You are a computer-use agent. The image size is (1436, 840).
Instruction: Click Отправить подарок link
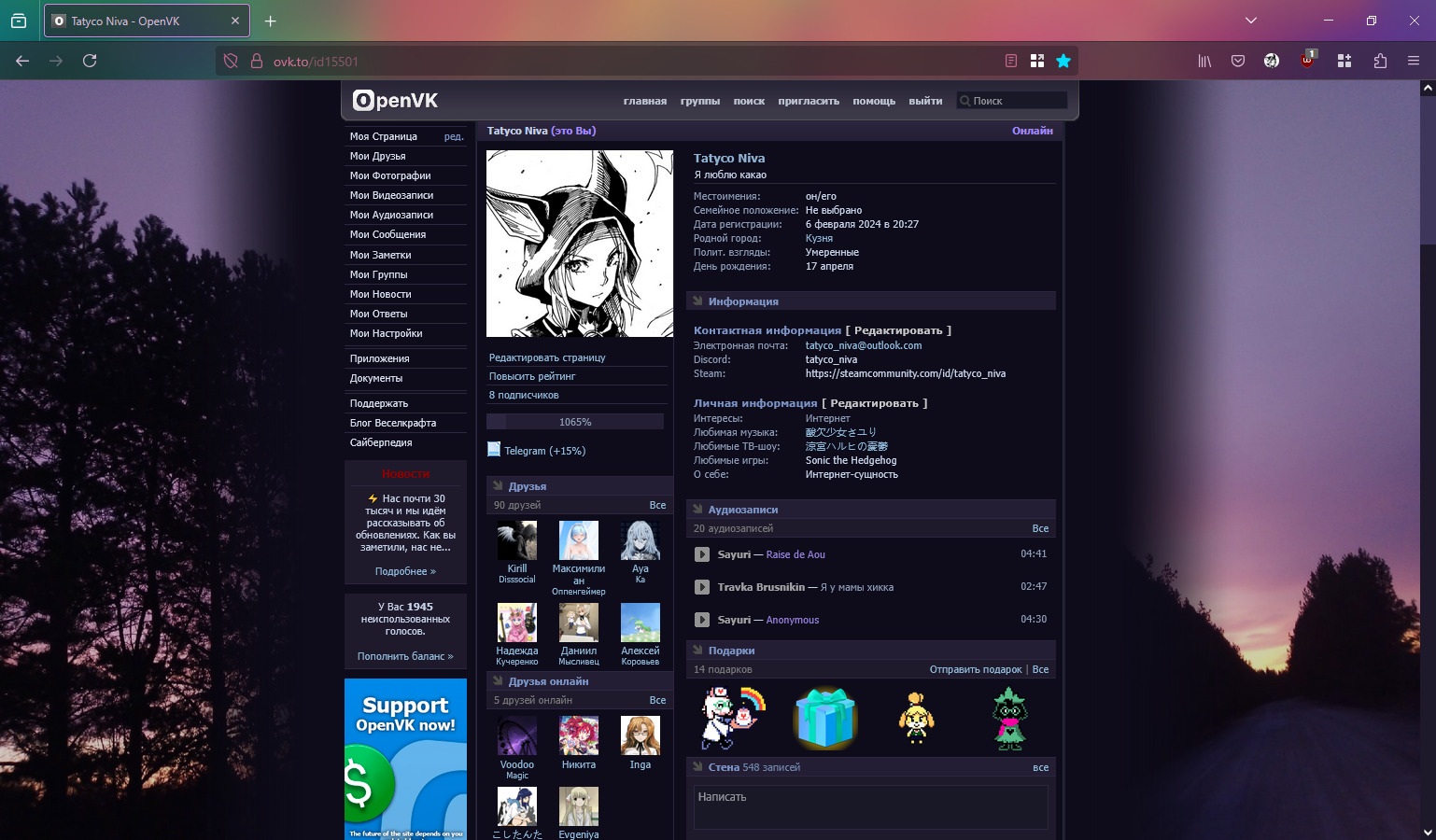[x=975, y=669]
